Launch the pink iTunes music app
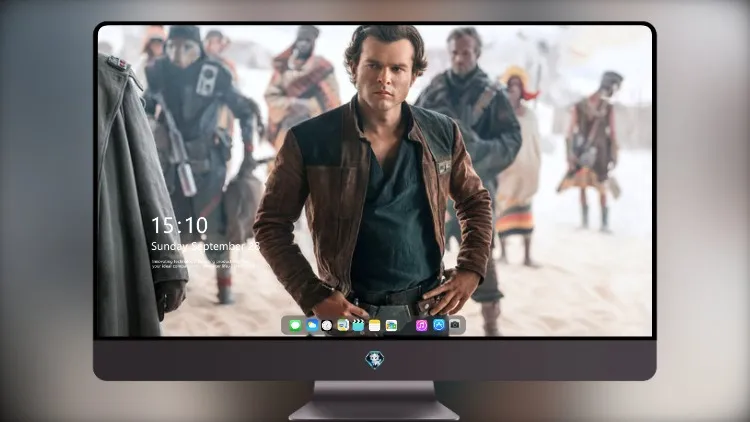This screenshot has width=750, height=422. pyautogui.click(x=421, y=325)
